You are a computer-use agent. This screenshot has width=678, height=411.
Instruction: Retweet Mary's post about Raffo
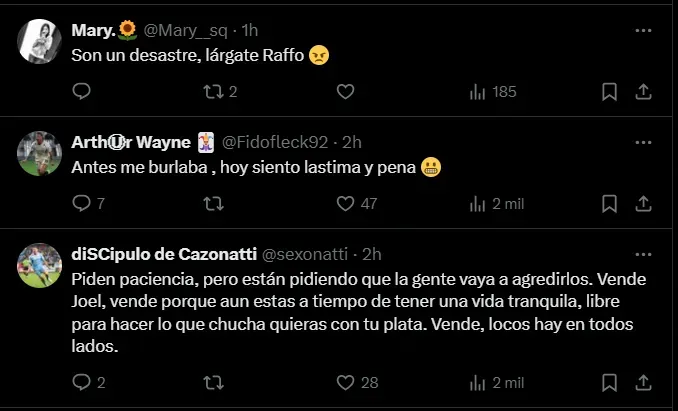(x=212, y=92)
